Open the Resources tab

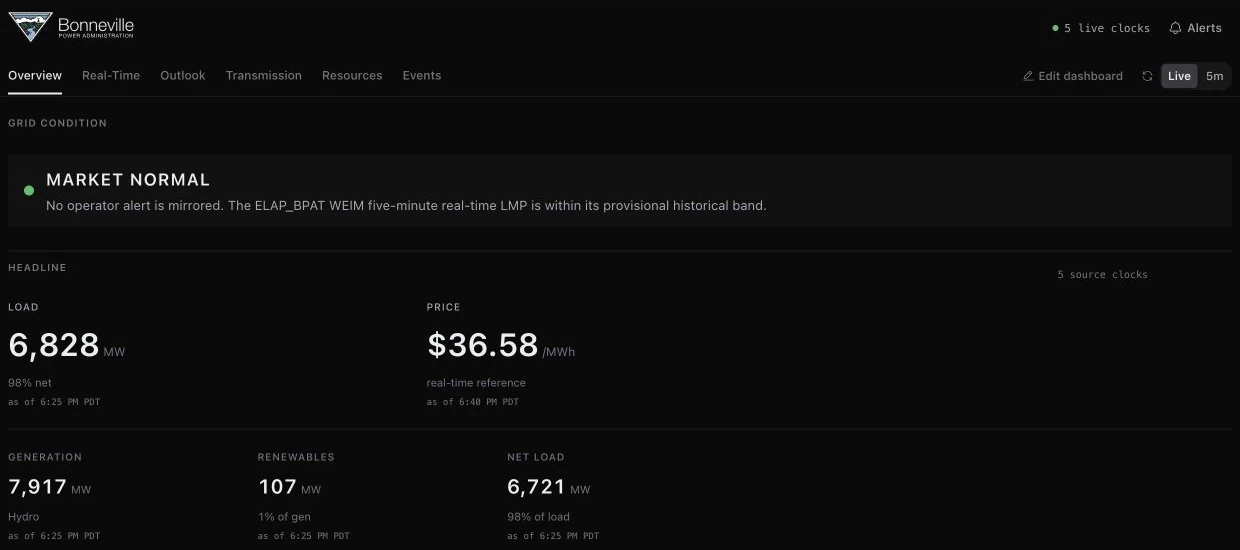pyautogui.click(x=352, y=76)
